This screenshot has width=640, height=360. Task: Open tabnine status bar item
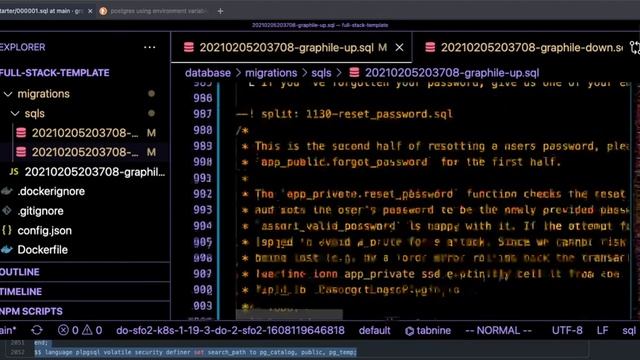click(x=428, y=330)
